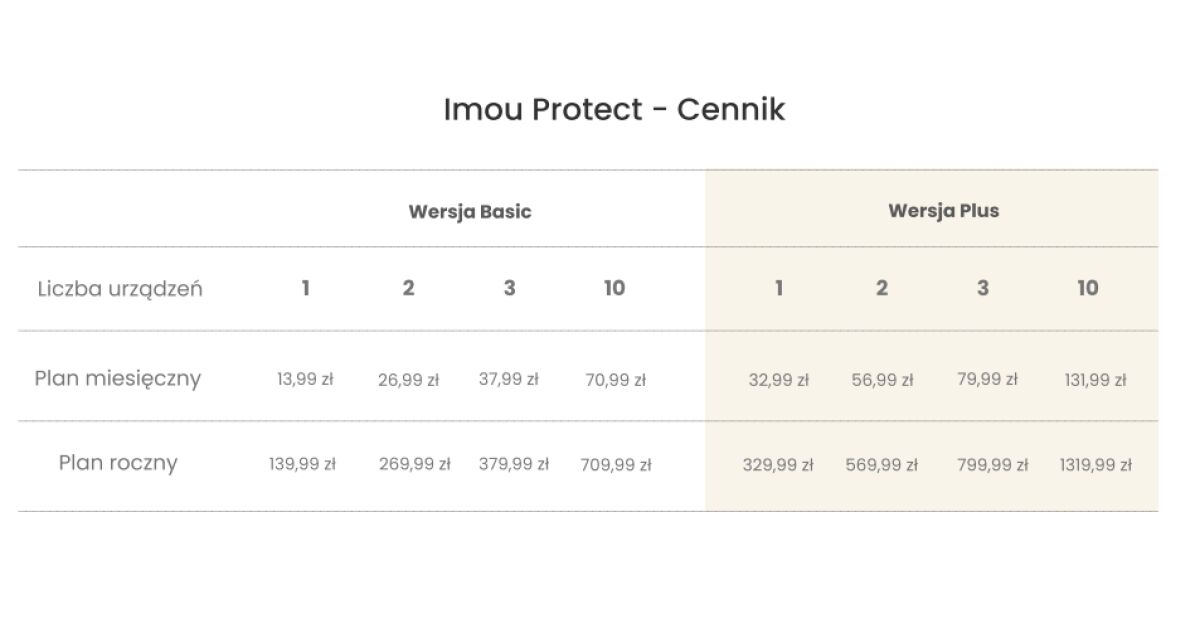Click the Plan roczny row label
The height and width of the screenshot is (630, 1200).
pyautogui.click(x=118, y=463)
